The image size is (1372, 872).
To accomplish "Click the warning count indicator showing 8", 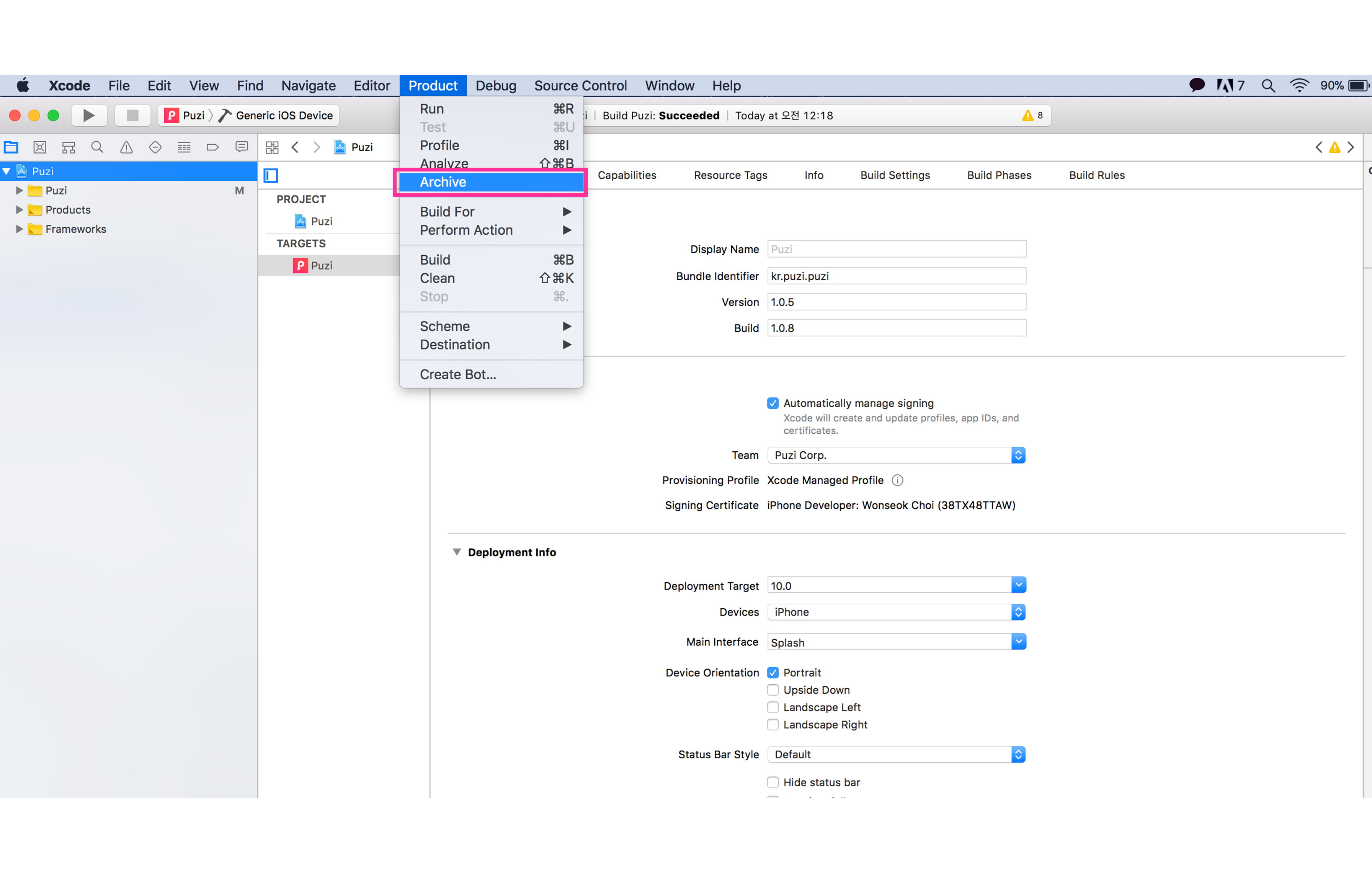I will (x=1032, y=116).
